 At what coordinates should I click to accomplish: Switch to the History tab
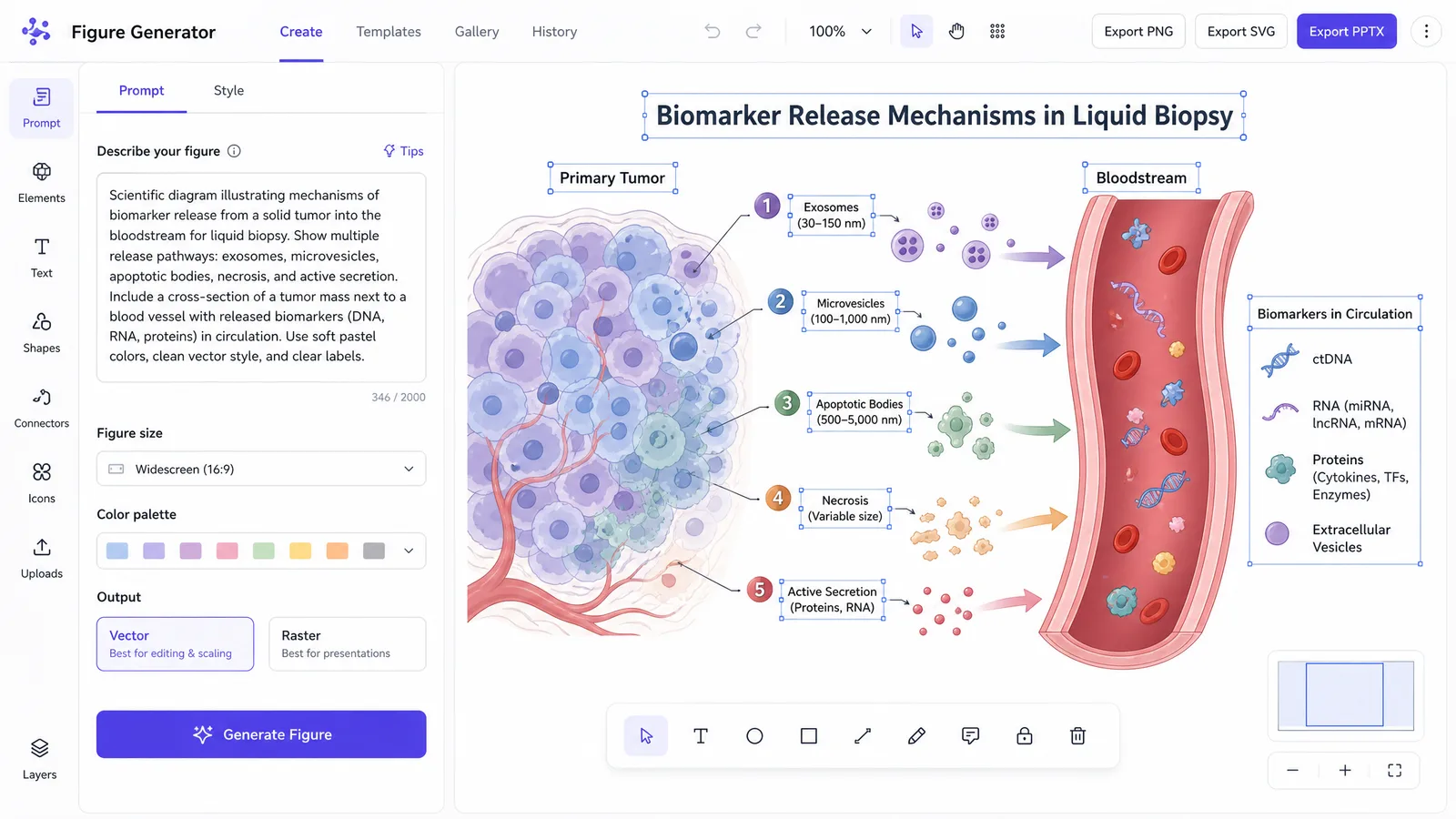tap(554, 32)
